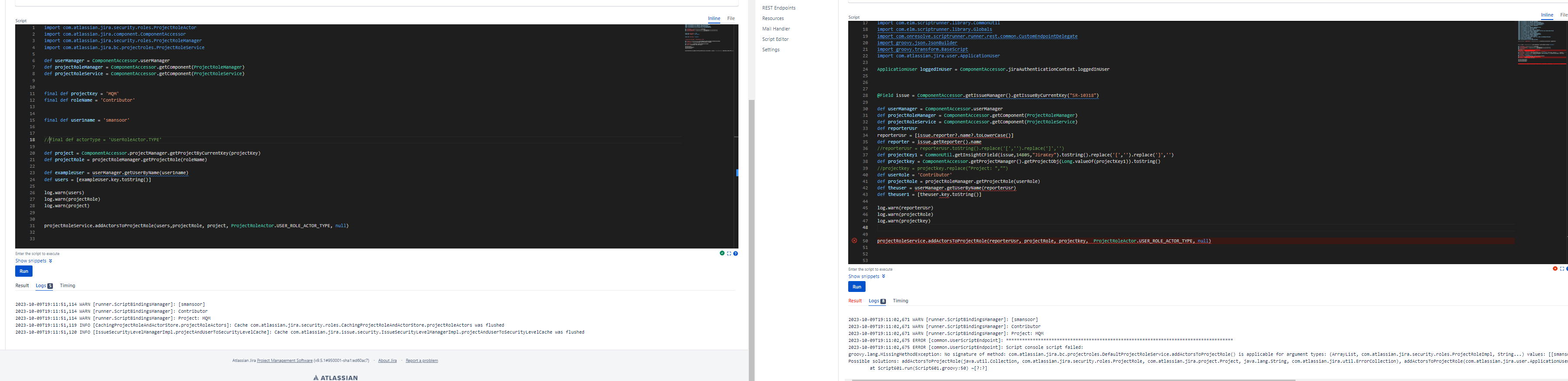Select Logs tab in right console
The width and height of the screenshot is (1568, 381).
click(x=877, y=301)
